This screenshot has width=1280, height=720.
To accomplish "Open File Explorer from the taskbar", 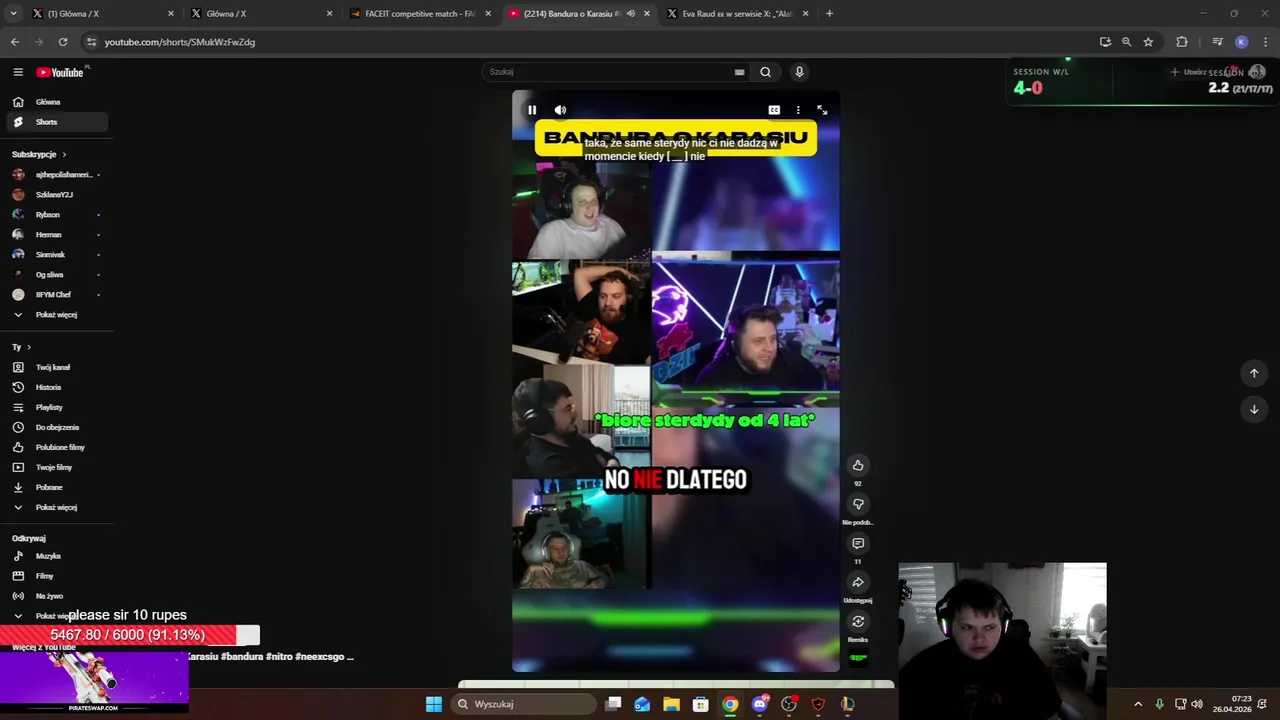I will [671, 704].
